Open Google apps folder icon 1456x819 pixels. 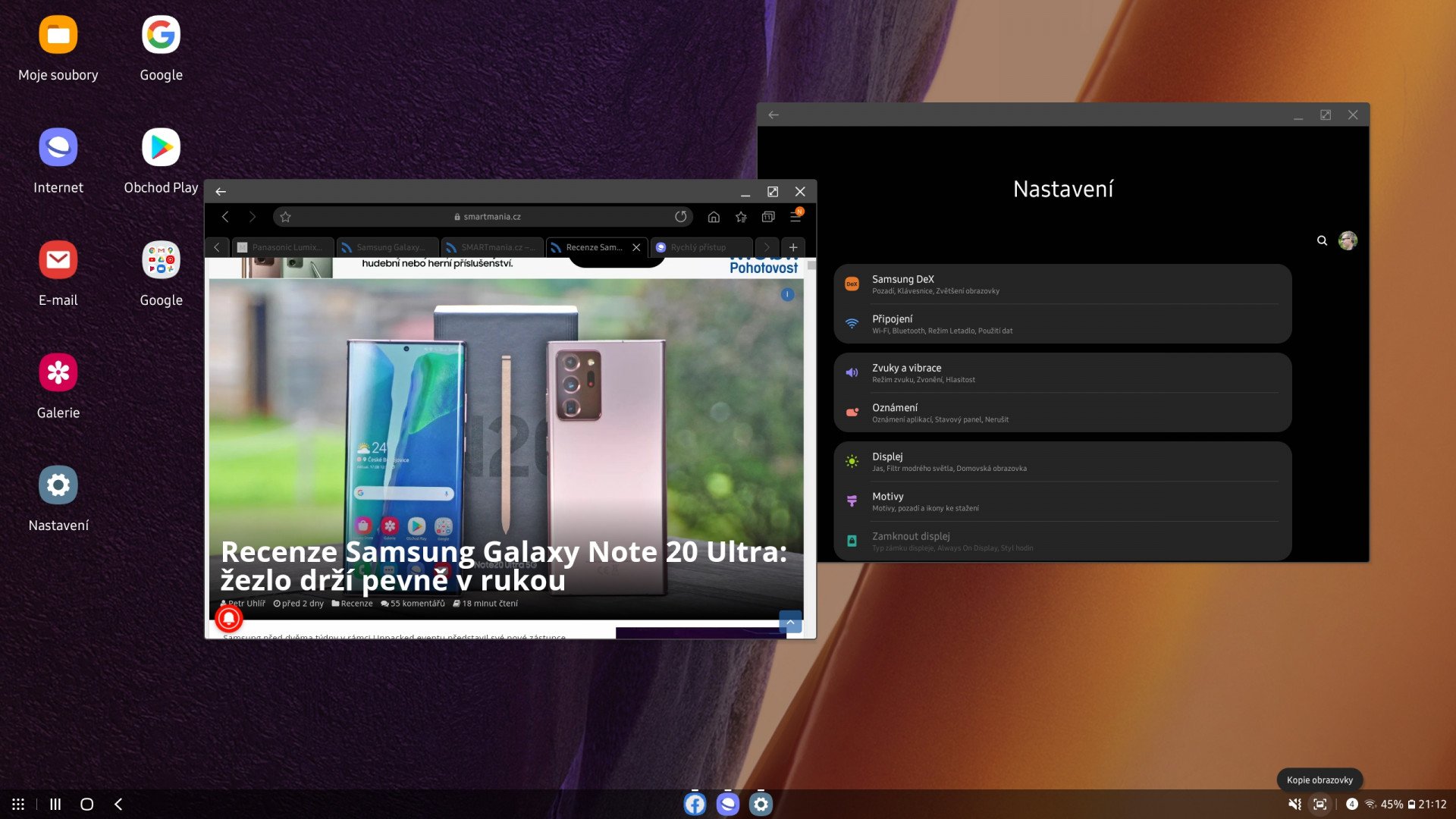[161, 260]
